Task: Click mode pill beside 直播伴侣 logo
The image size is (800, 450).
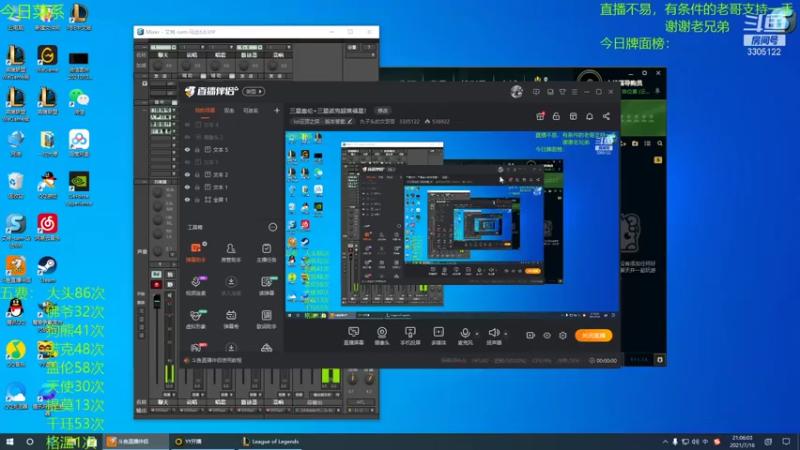Action: tap(254, 92)
